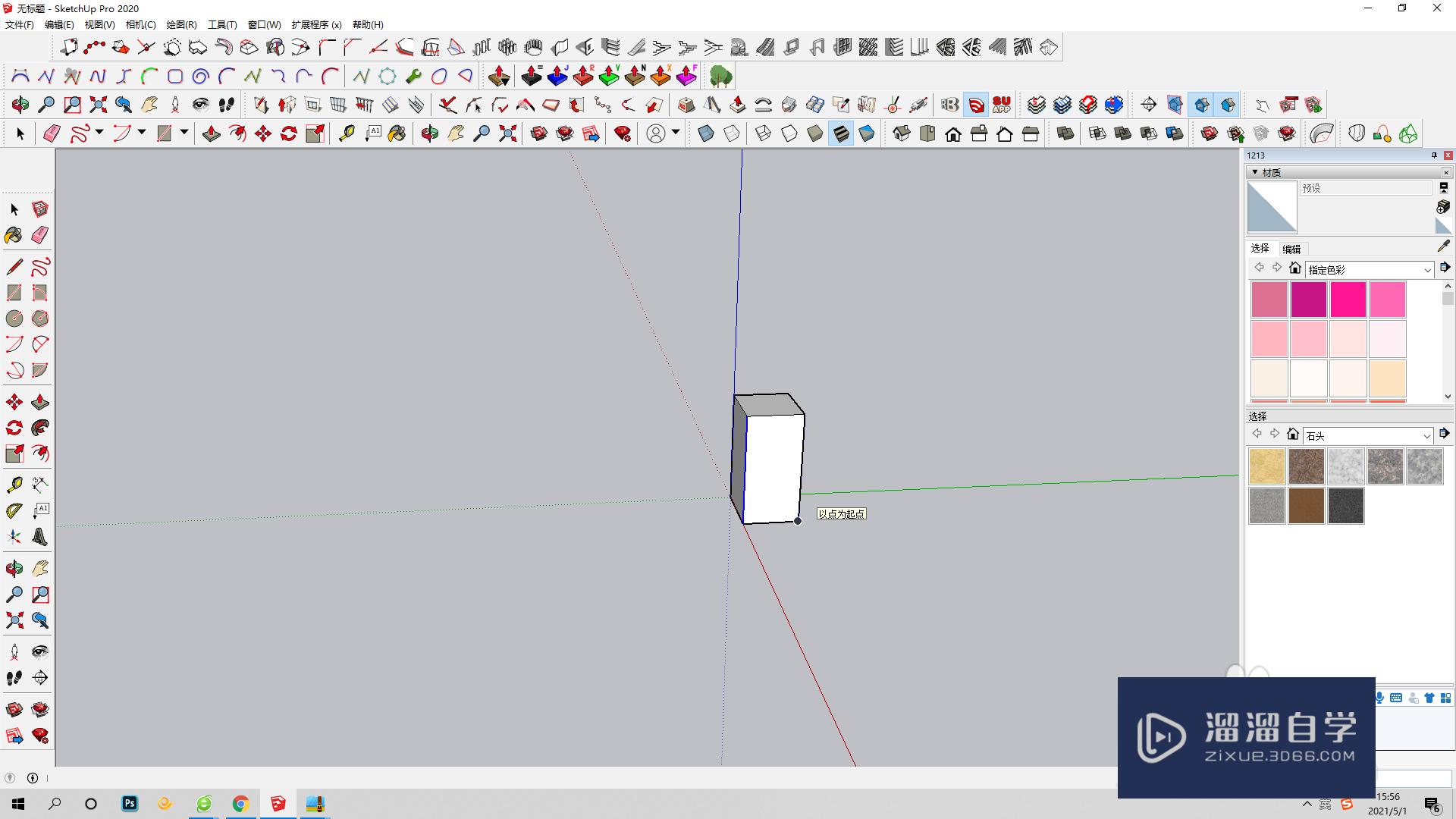The image size is (1456, 819).
Task: Switch to the 编辑 tab in Materials
Action: point(1291,249)
